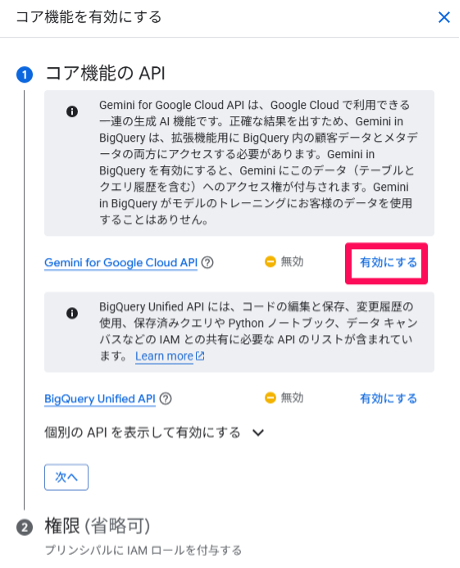Click text プリンシパルに IAM ロールを付与する
Image resolution: width=460 pixels, height=568 pixels.
[x=143, y=550]
